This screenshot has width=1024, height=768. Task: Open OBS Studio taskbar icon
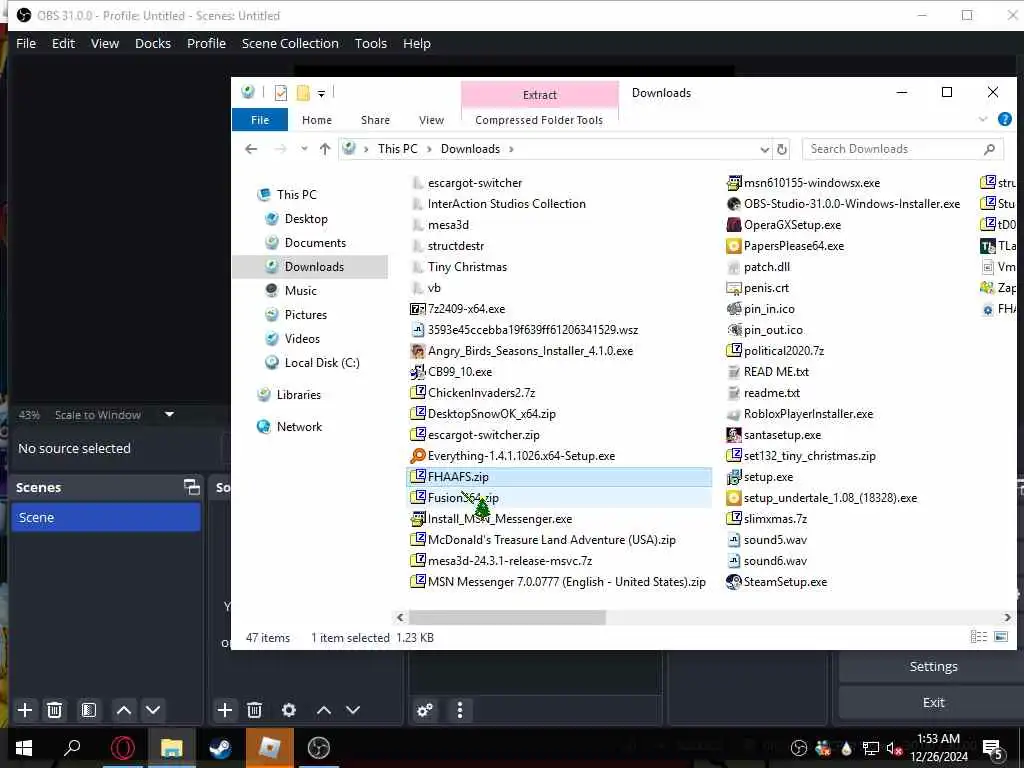[x=319, y=748]
